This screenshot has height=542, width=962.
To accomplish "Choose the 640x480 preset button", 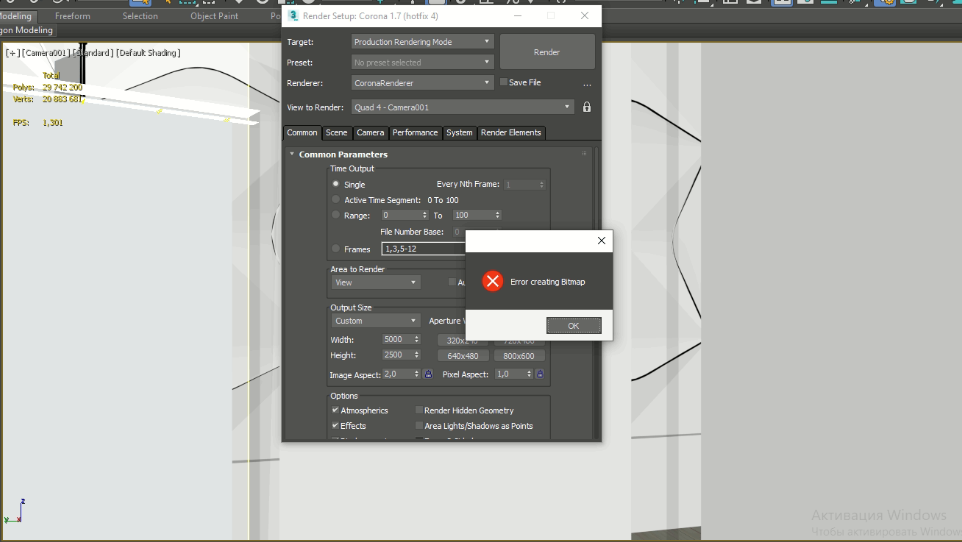I will click(463, 356).
